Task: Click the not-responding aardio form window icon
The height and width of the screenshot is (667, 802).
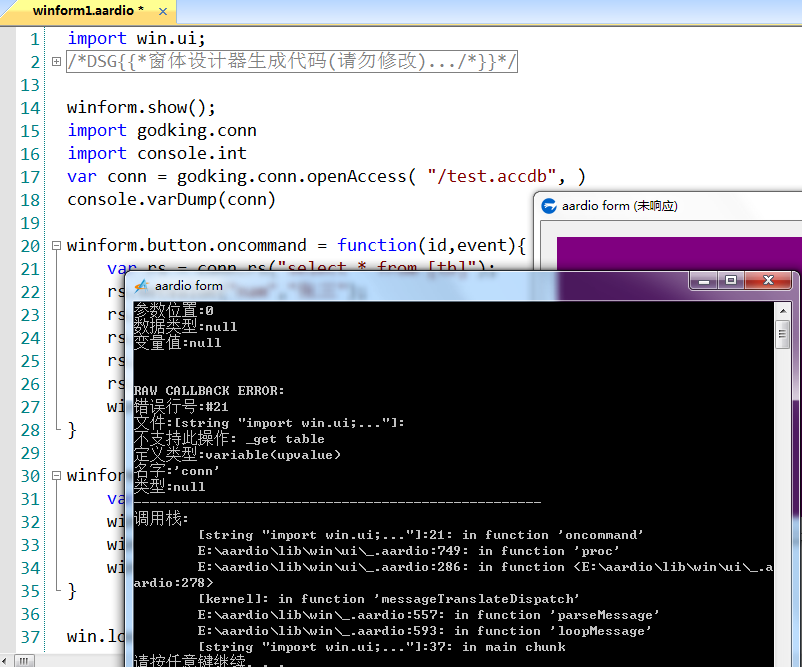Action: pos(549,206)
